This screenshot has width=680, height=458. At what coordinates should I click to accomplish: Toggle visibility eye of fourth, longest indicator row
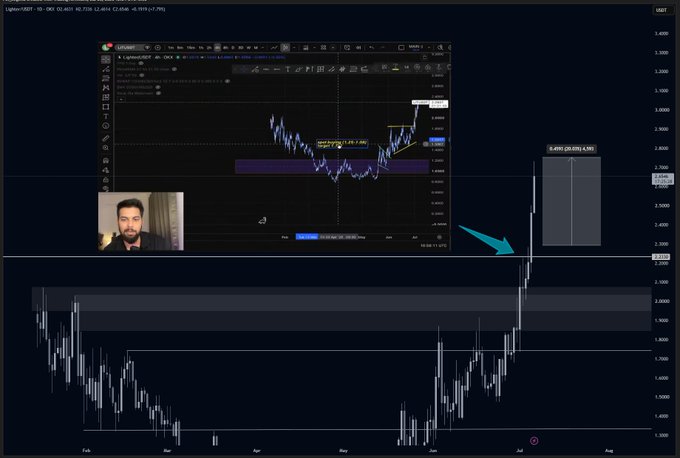point(227,81)
